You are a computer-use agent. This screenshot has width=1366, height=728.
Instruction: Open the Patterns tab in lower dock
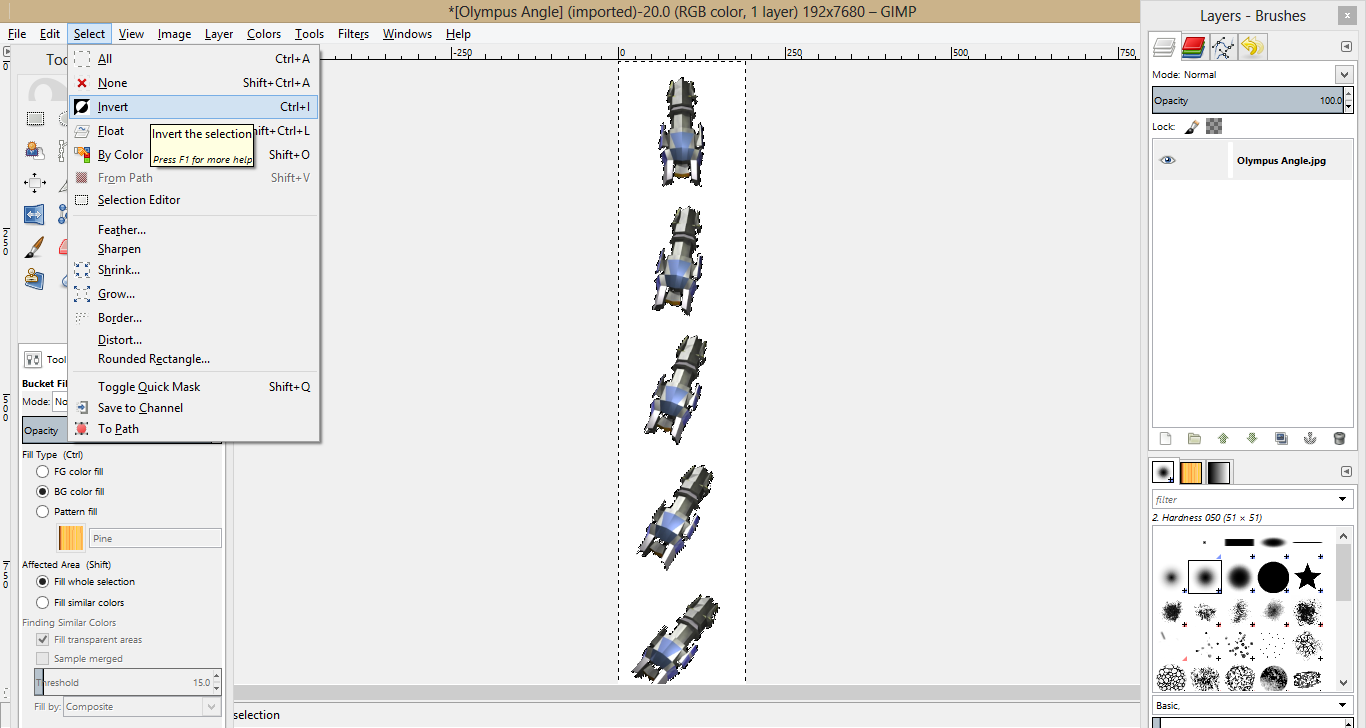pyautogui.click(x=1192, y=472)
